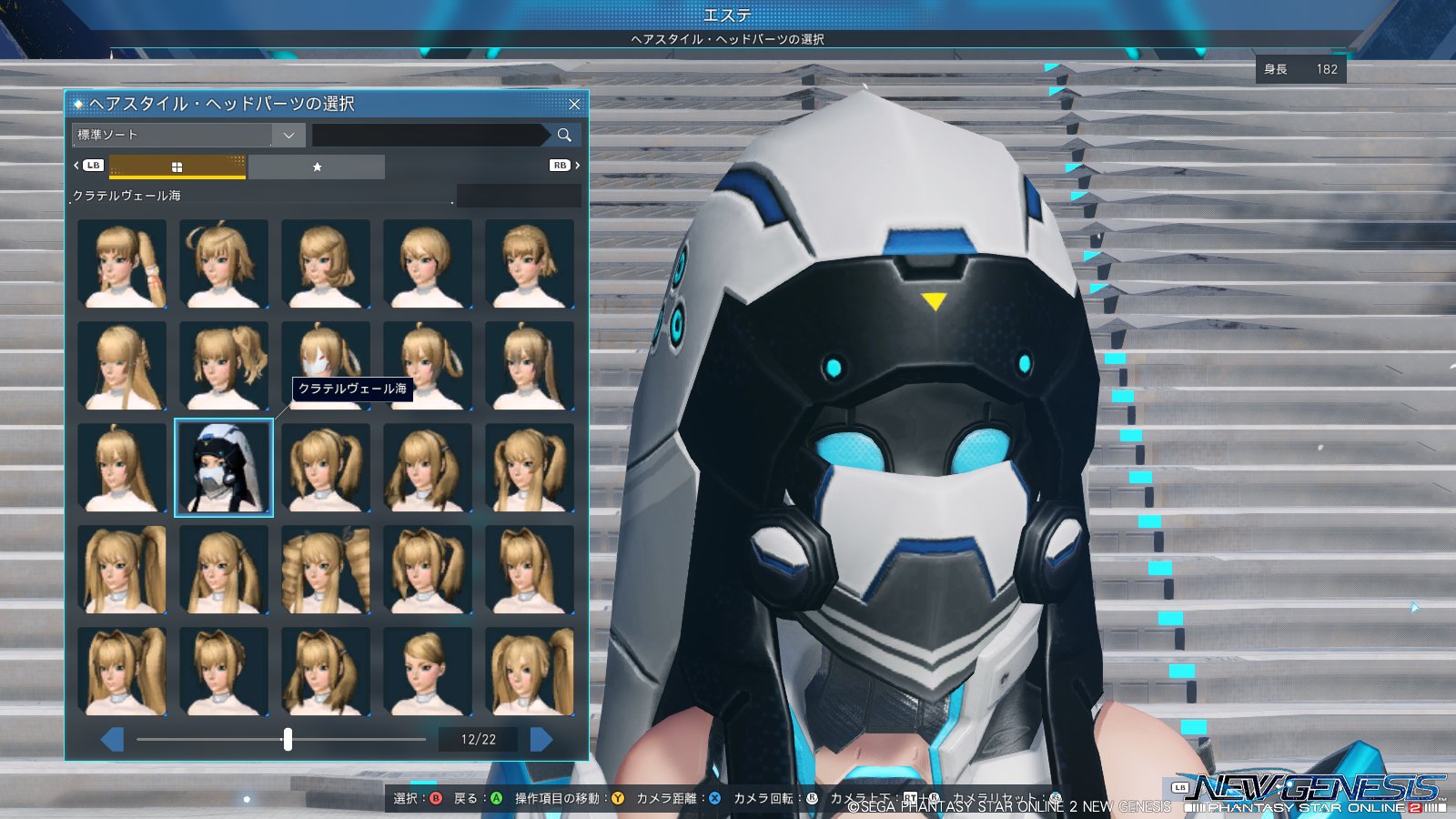Pick the wavy bob hairstyle thumbnail

pyautogui.click(x=326, y=263)
